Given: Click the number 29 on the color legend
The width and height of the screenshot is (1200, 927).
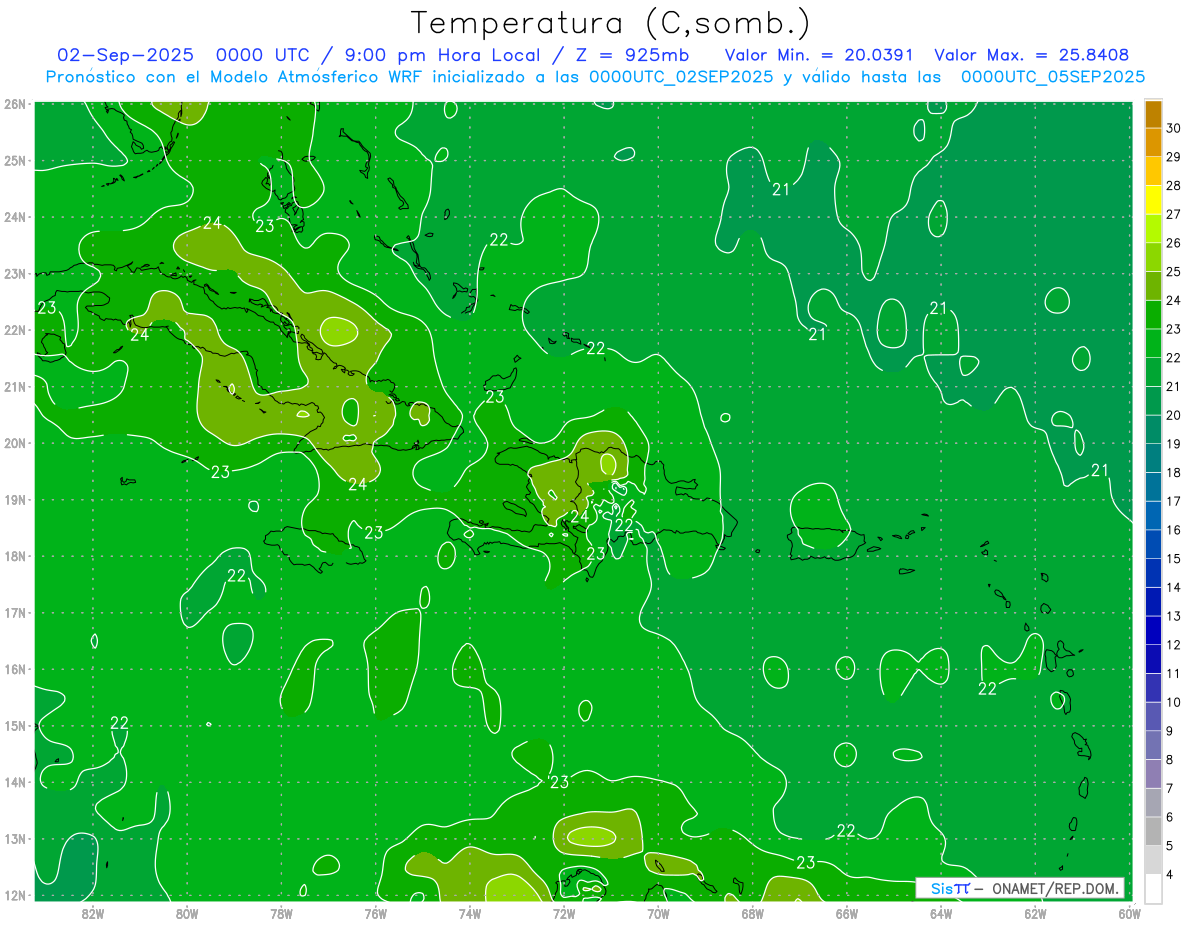Looking at the screenshot, I should point(1174,157).
